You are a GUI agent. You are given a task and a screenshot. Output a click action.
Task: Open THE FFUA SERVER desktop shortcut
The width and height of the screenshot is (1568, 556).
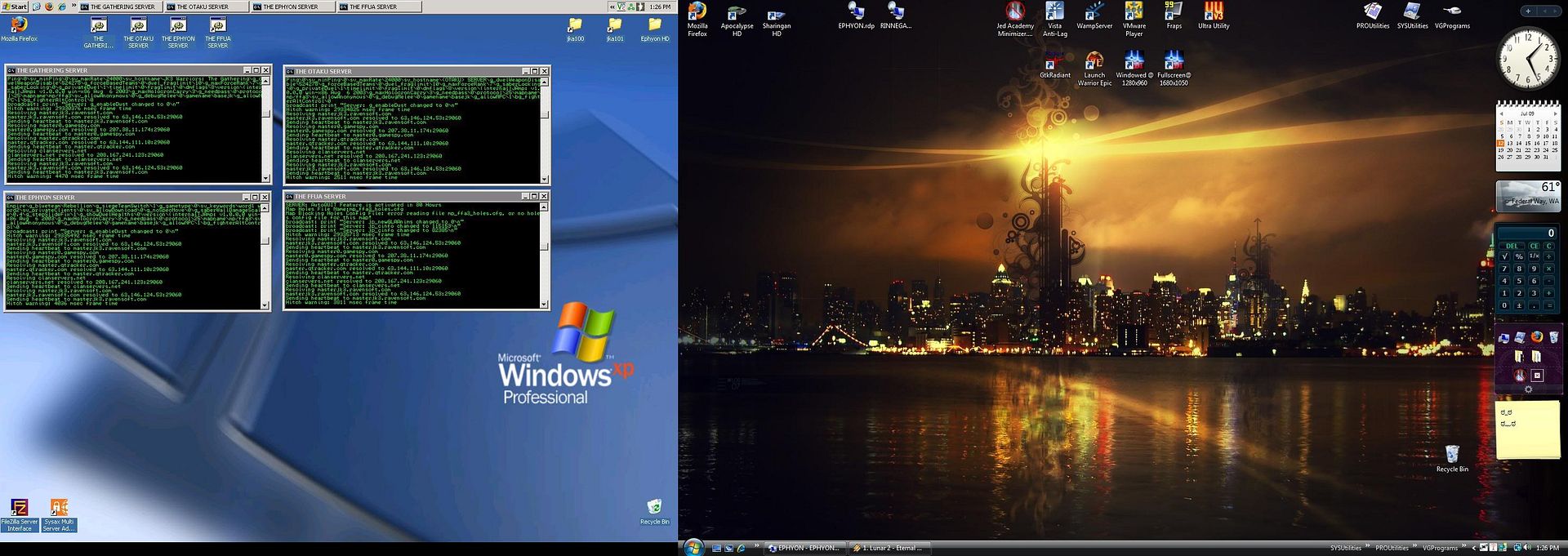[217, 33]
